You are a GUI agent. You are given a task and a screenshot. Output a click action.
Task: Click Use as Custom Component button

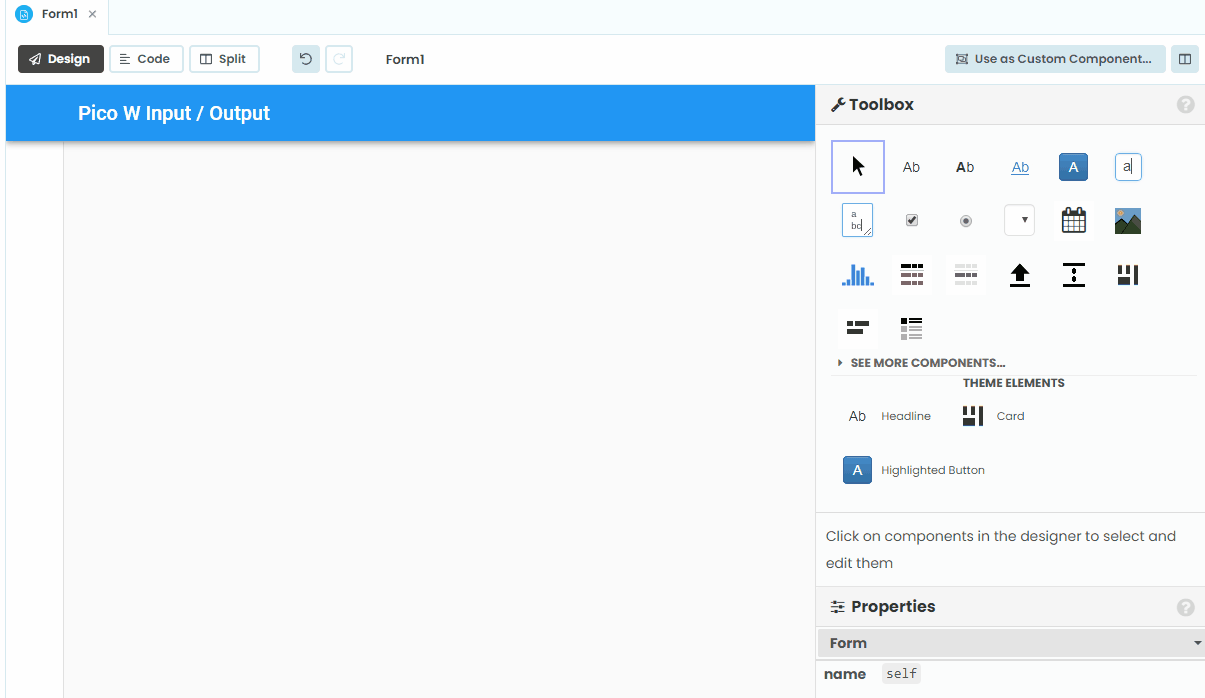point(1054,58)
